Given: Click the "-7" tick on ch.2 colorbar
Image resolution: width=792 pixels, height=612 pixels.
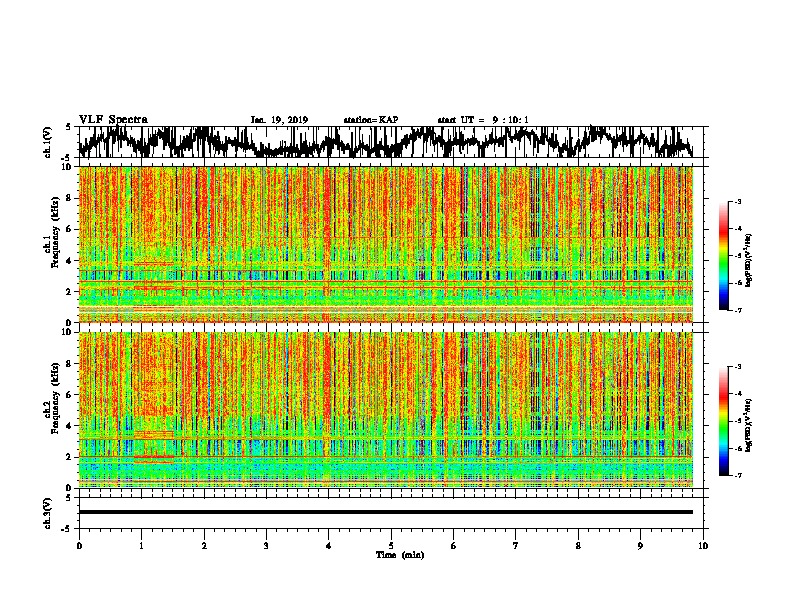Looking at the screenshot, I should [737, 476].
